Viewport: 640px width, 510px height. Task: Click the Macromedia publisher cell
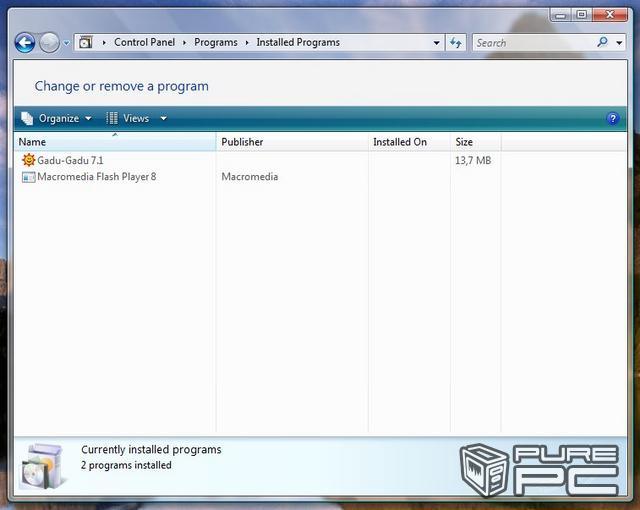click(x=250, y=177)
